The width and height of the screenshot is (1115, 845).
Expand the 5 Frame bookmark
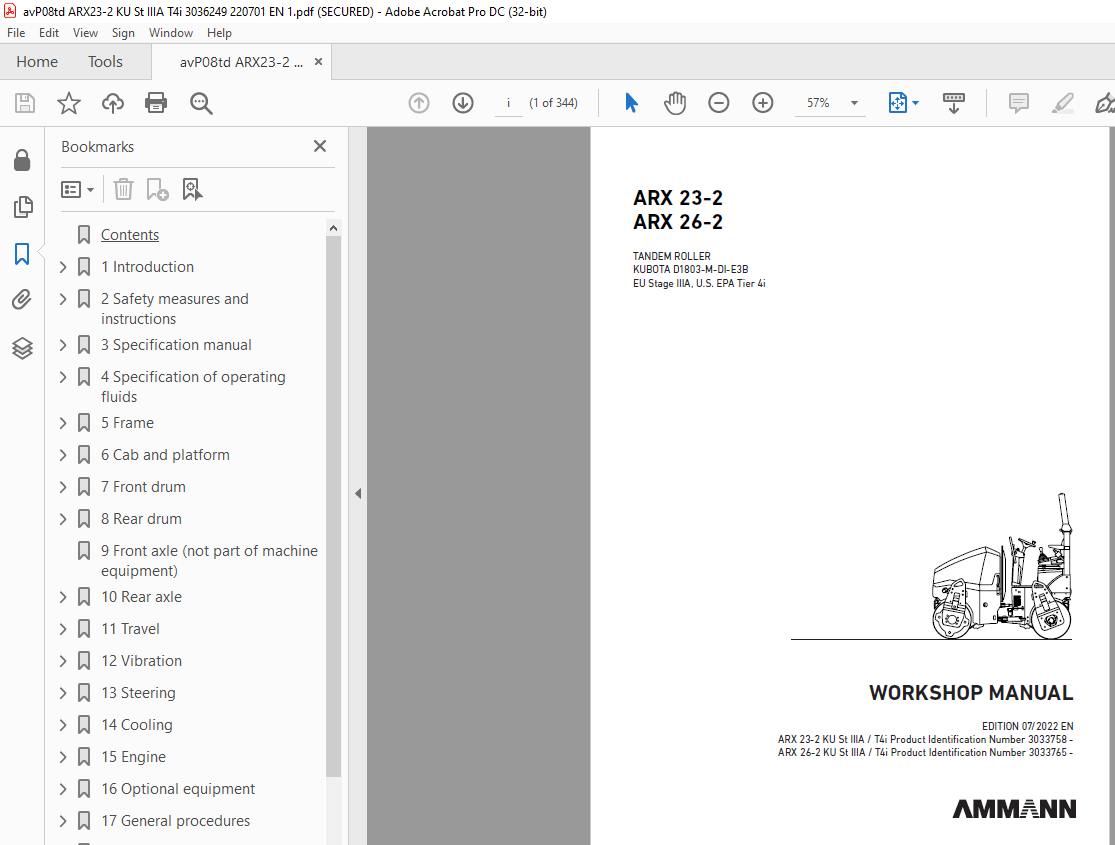63,423
